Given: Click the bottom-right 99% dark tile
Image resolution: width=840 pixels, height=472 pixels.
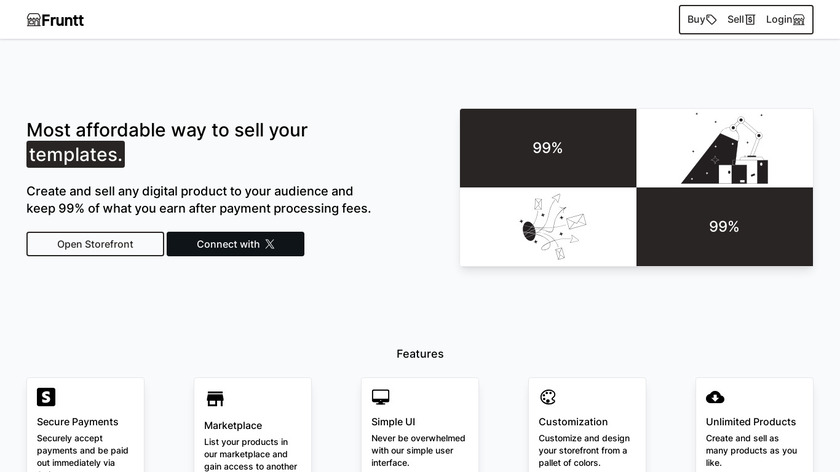Looking at the screenshot, I should [724, 227].
